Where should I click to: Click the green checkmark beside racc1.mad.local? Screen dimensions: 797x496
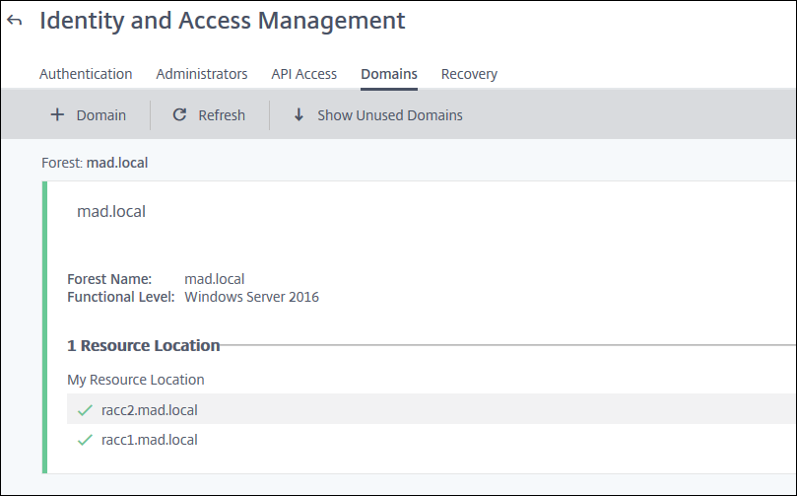coord(85,440)
